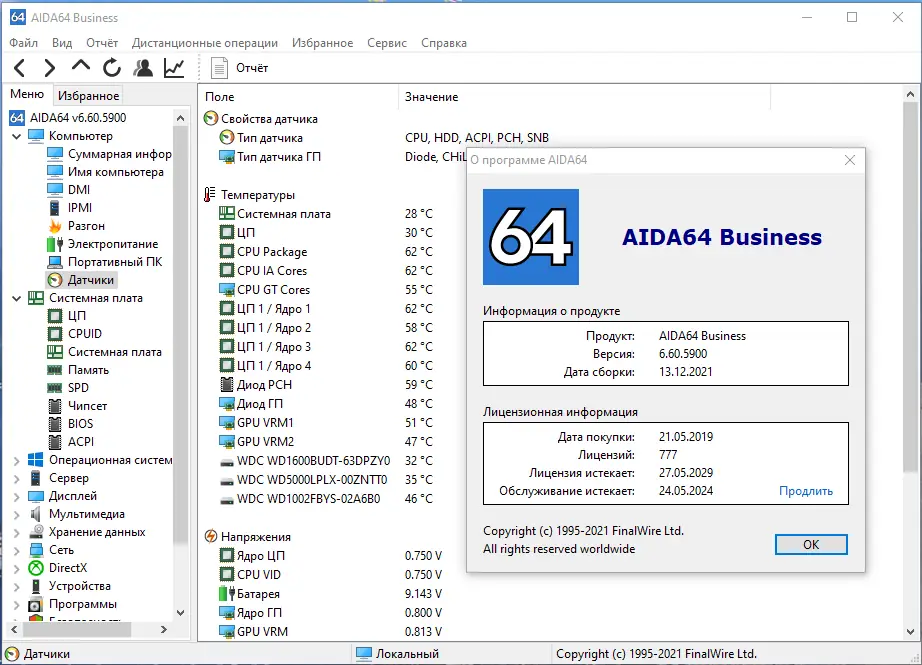Select the Диод PCH temperature row
The height and width of the screenshot is (665, 922).
327,385
